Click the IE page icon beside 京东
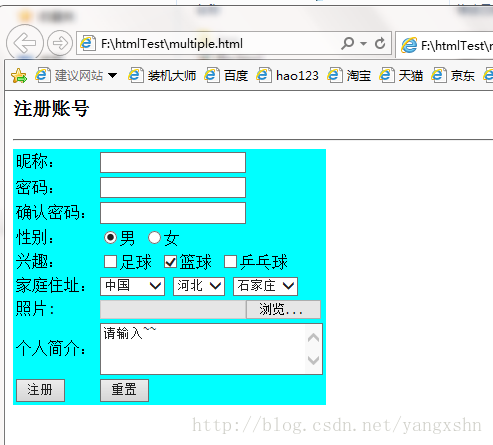This screenshot has height=445, width=493. click(438, 75)
